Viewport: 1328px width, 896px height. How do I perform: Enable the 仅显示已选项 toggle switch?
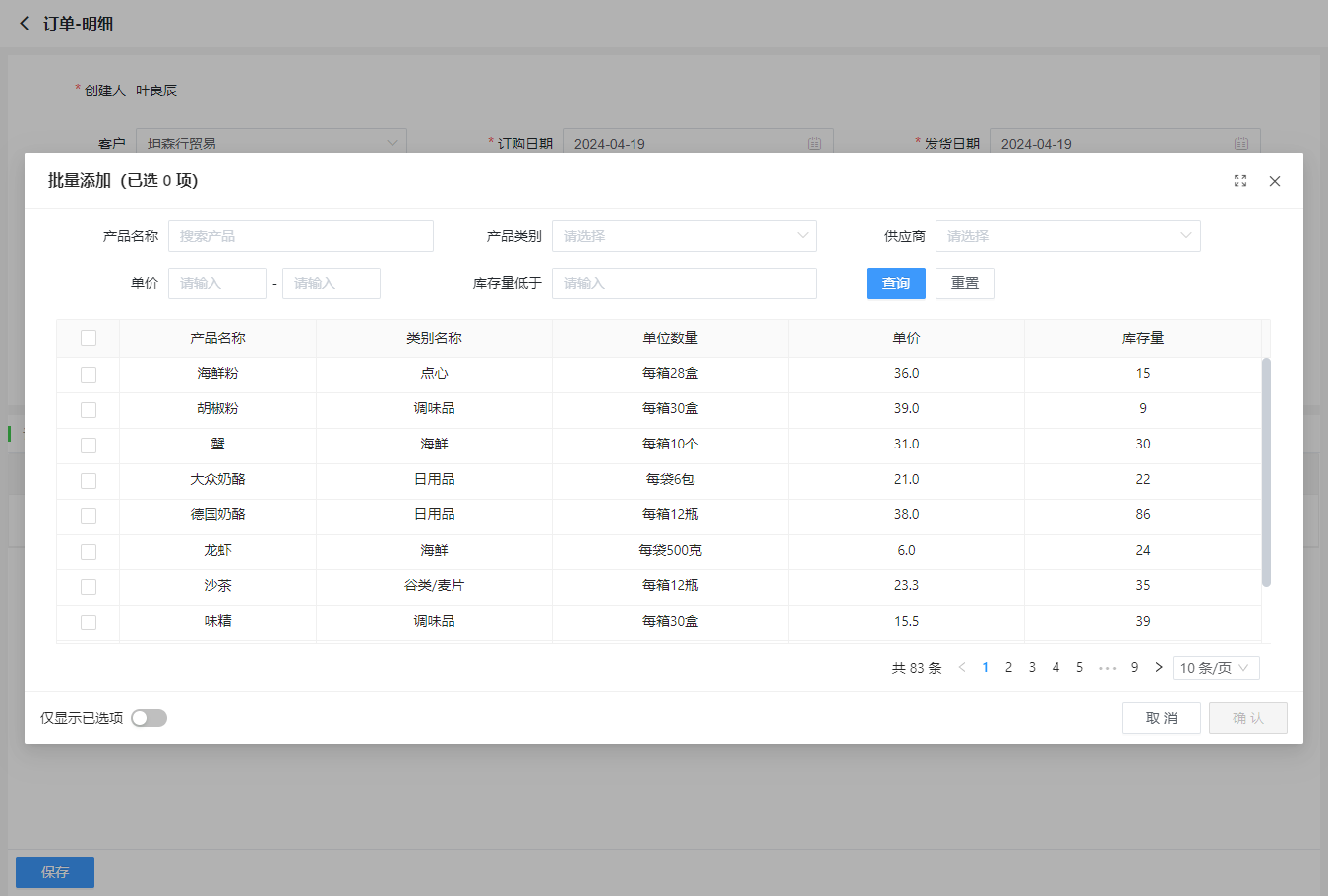[x=150, y=718]
